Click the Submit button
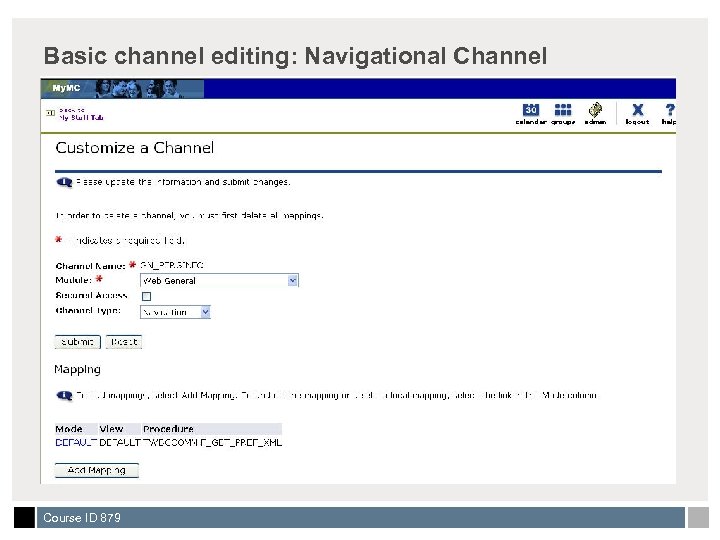Image resolution: width=720 pixels, height=540 pixels. (x=78, y=342)
